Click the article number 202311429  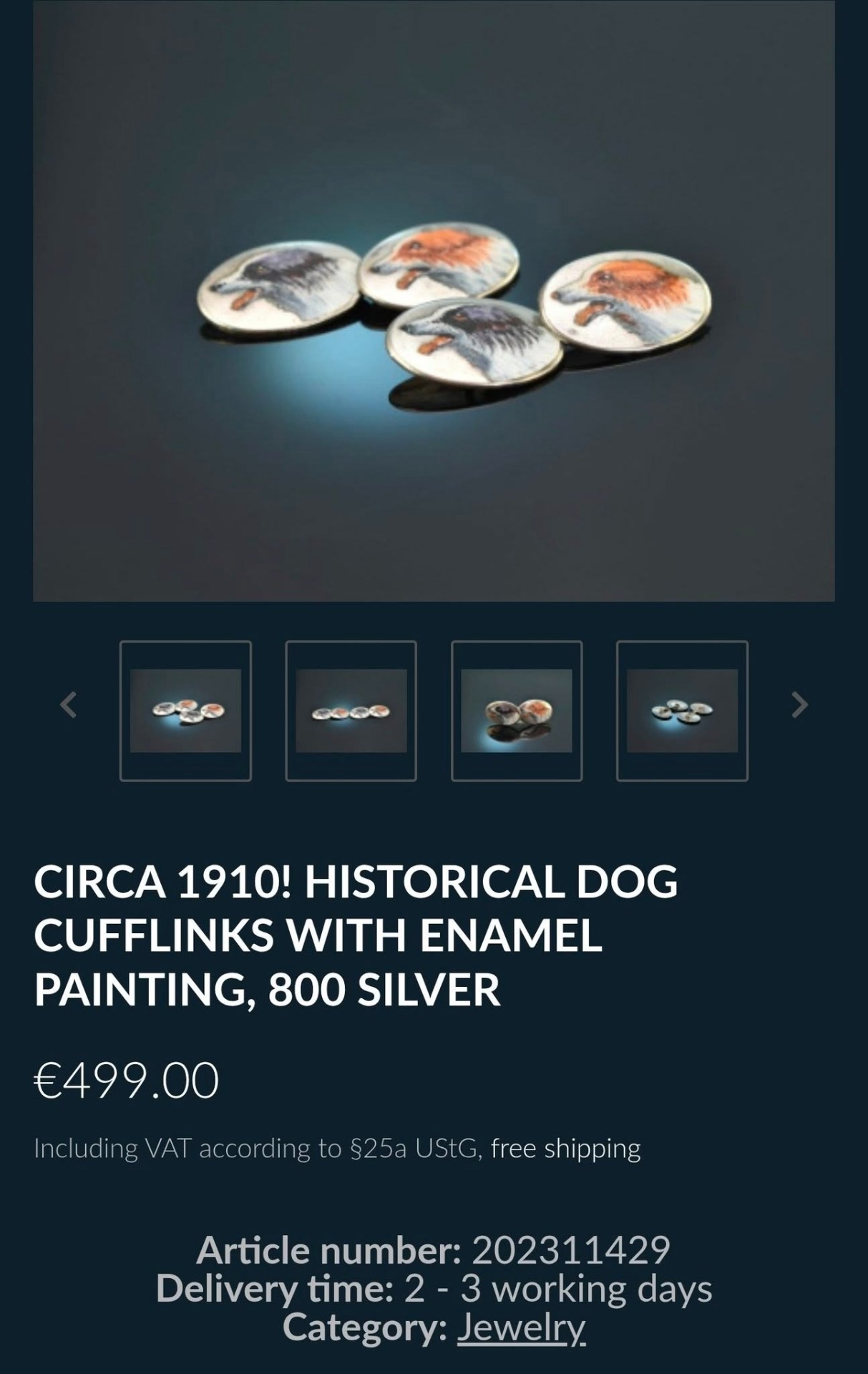pos(570,1250)
